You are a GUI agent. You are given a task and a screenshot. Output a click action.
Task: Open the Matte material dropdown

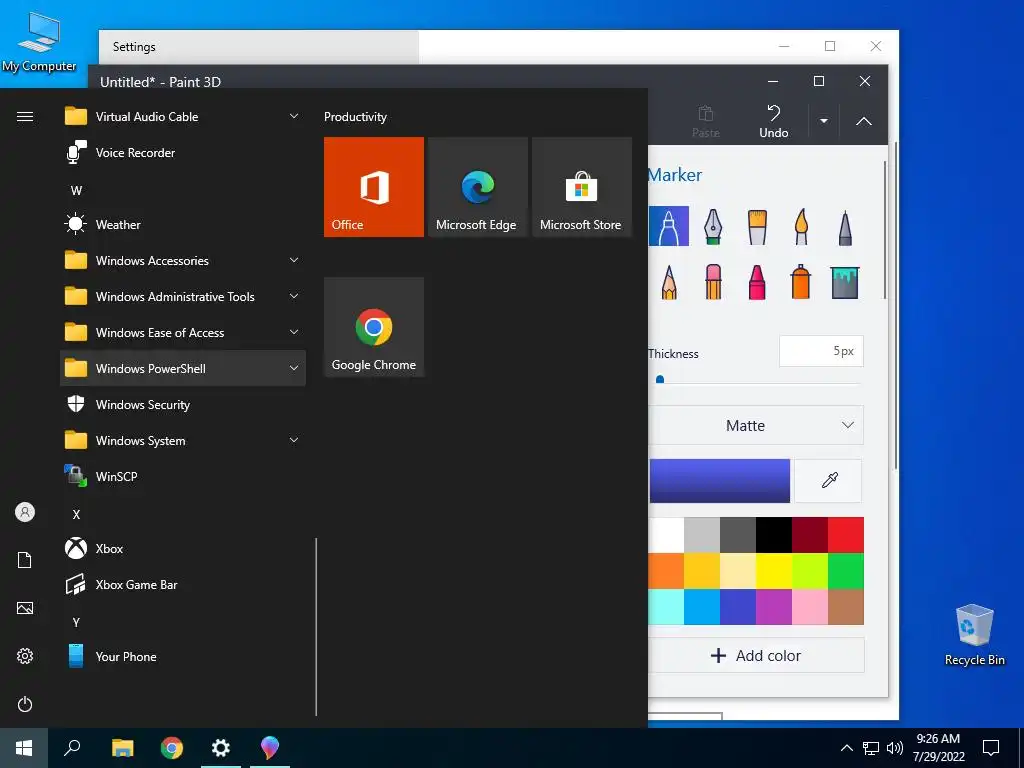click(756, 426)
